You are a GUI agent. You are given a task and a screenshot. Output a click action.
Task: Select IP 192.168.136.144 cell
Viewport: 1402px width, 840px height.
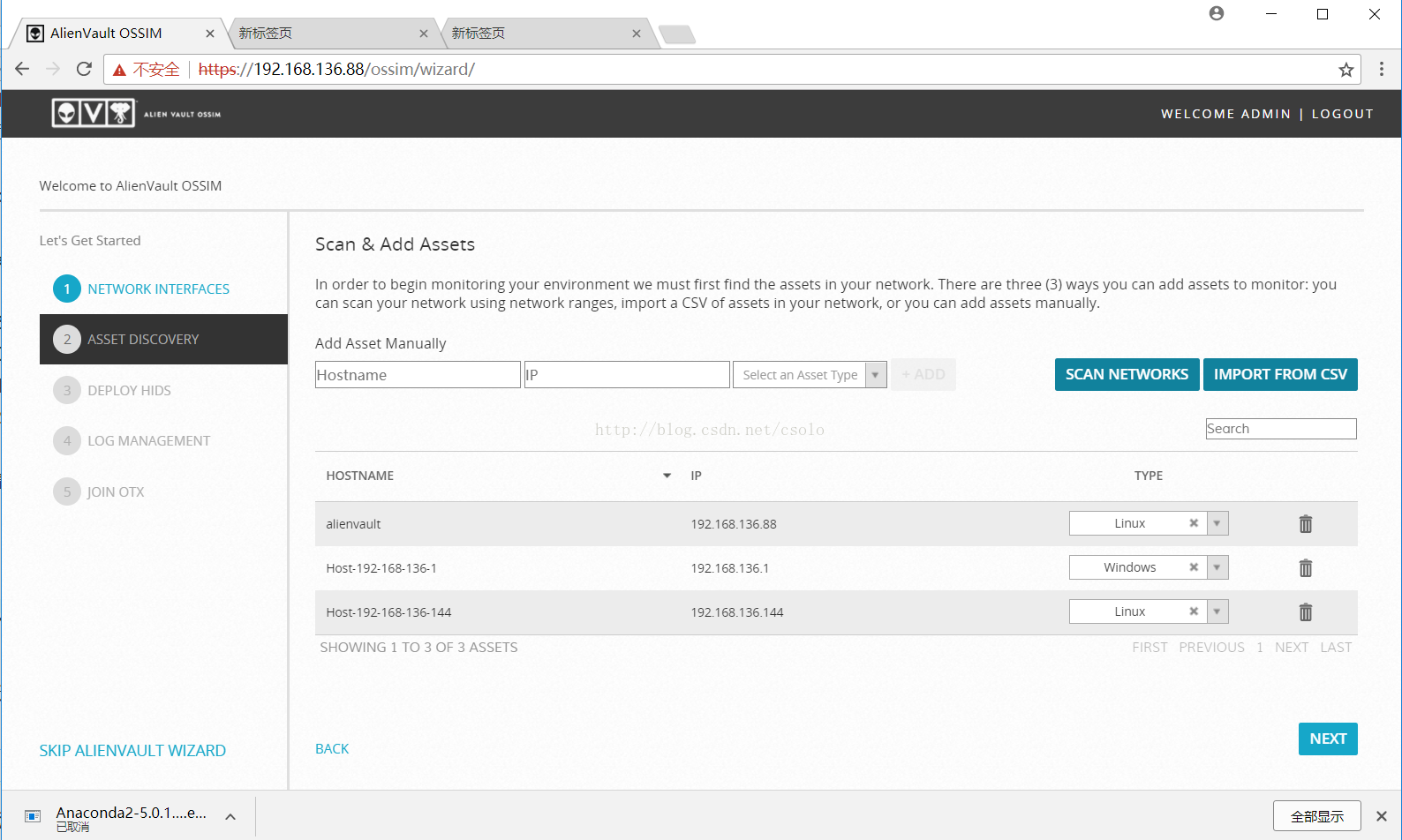pyautogui.click(x=737, y=612)
